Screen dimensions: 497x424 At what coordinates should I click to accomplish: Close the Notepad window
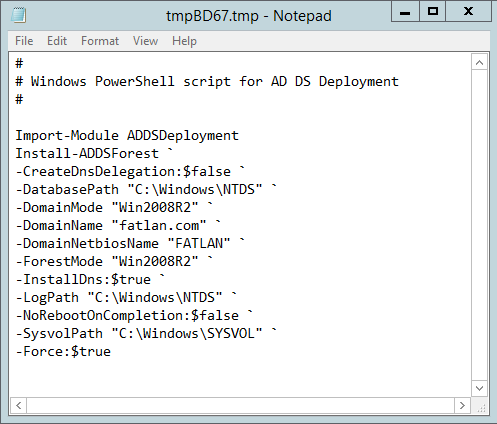(x=468, y=12)
